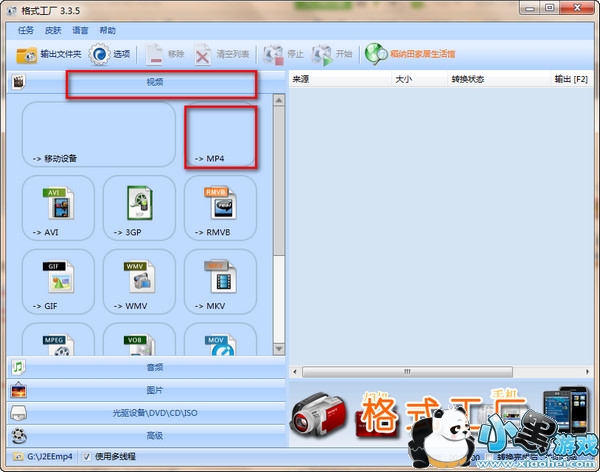Image resolution: width=600 pixels, height=472 pixels.
Task: Click the 开始 start button
Action: tap(332, 54)
